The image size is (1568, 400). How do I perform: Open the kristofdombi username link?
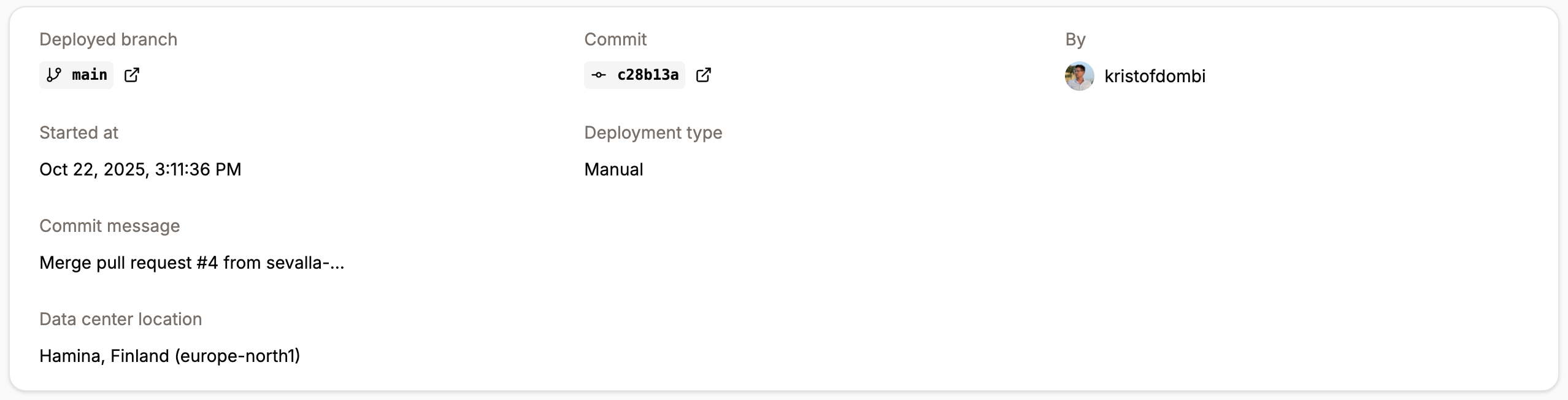[x=1156, y=76]
